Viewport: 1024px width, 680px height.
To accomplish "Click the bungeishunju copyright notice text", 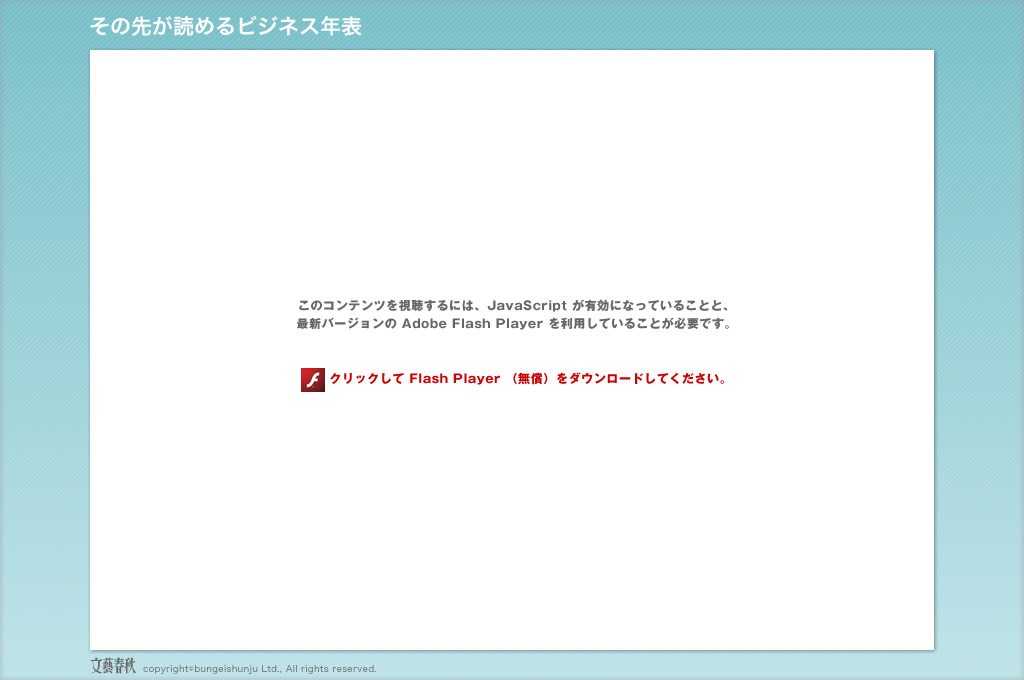I will tap(260, 669).
